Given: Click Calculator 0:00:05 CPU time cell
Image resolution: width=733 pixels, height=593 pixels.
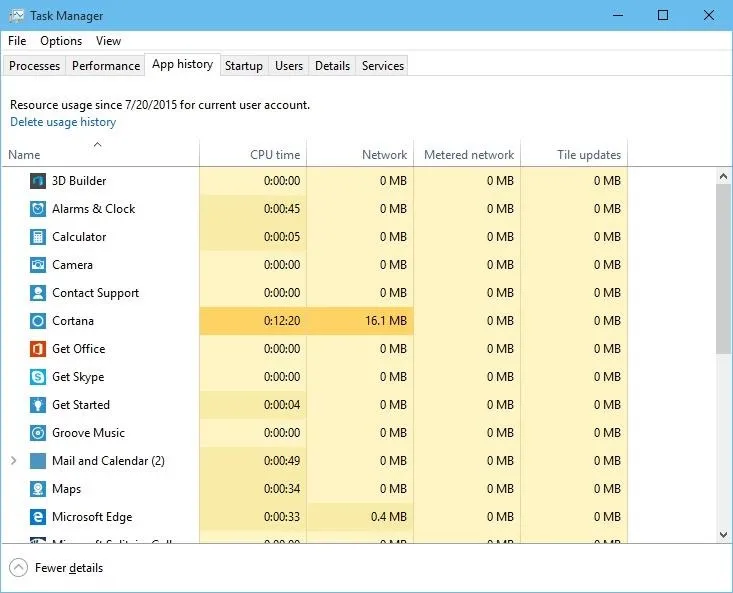Looking at the screenshot, I should click(253, 237).
